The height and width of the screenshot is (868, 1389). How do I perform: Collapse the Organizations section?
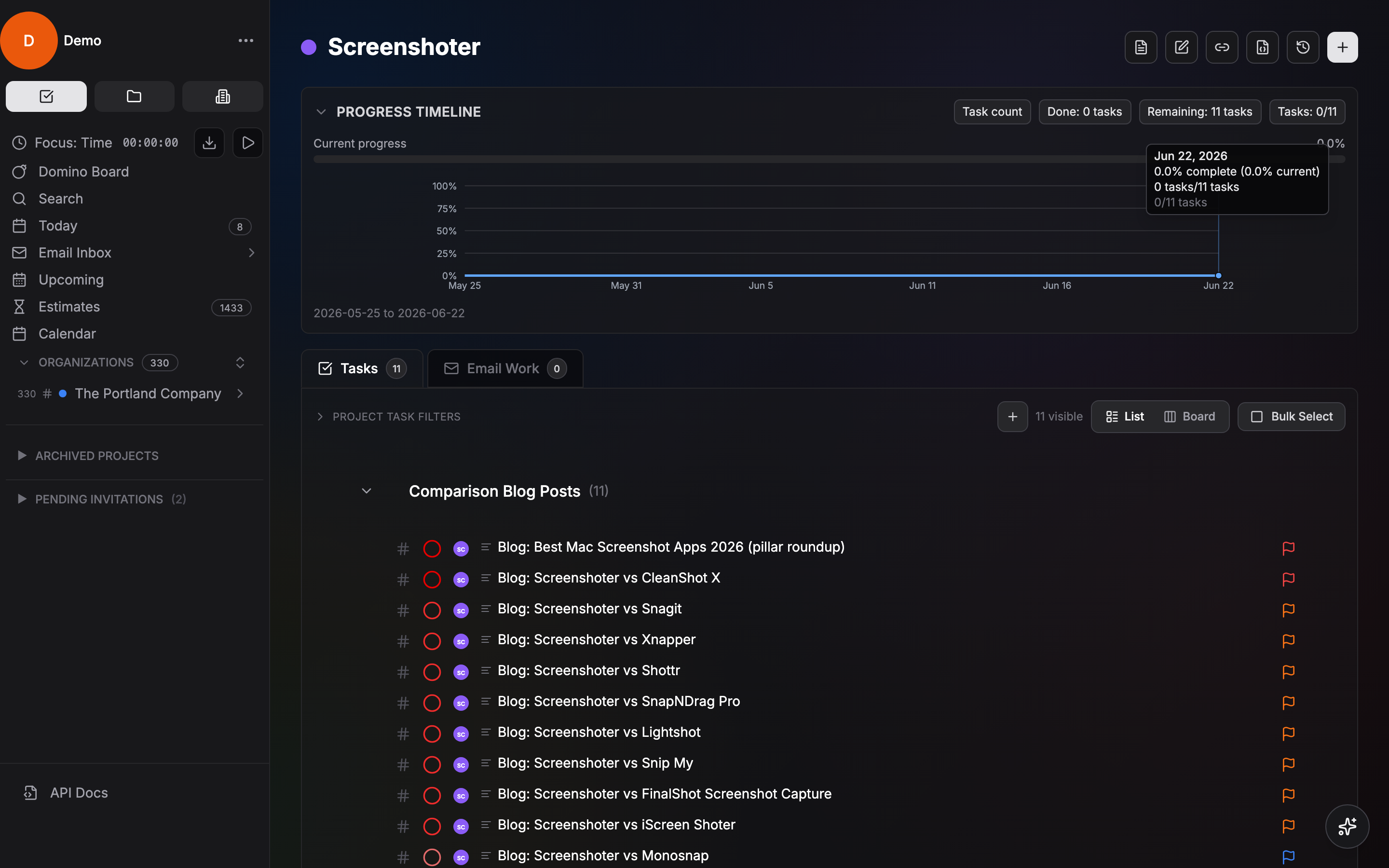click(24, 363)
